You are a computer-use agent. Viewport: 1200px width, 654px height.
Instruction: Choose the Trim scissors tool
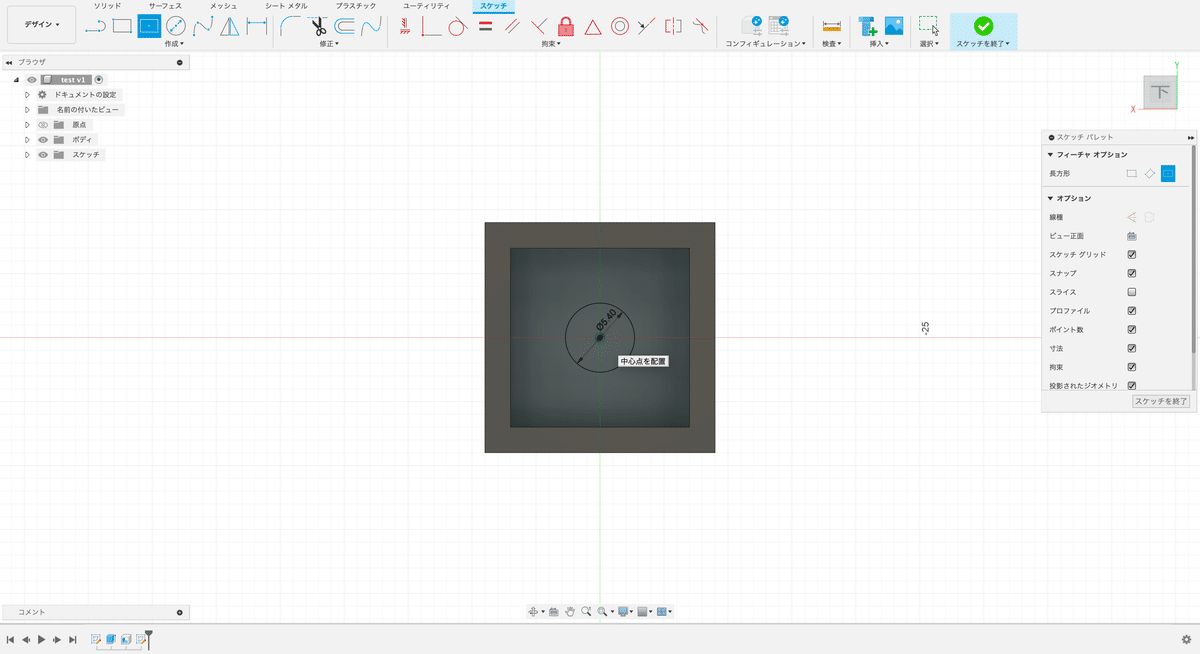(318, 26)
